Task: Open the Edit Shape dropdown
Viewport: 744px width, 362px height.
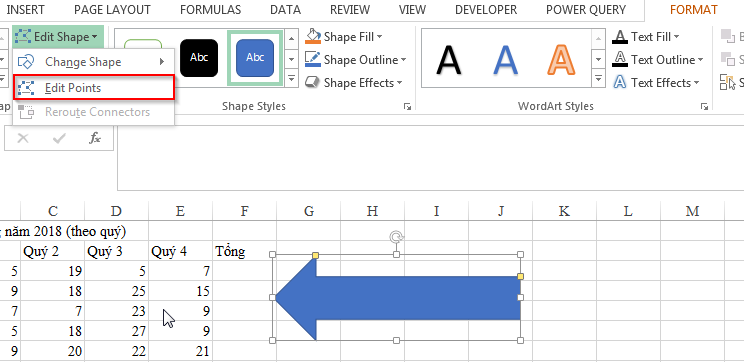Action: (x=57, y=37)
